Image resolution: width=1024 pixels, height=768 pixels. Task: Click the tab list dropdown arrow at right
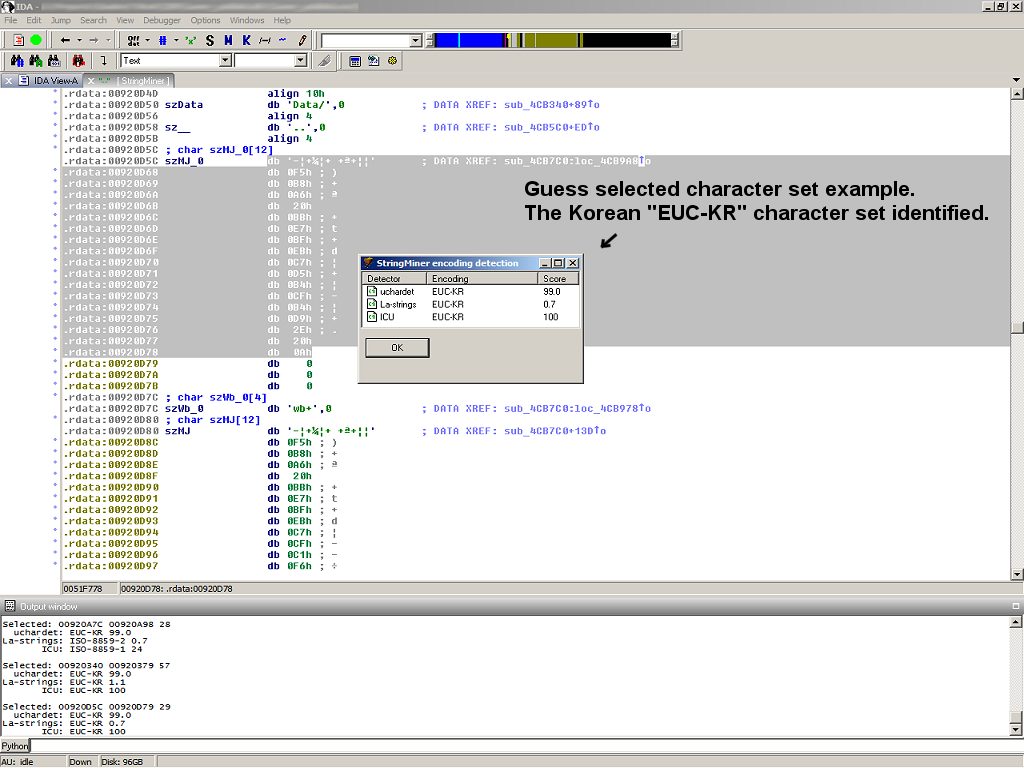point(1016,80)
